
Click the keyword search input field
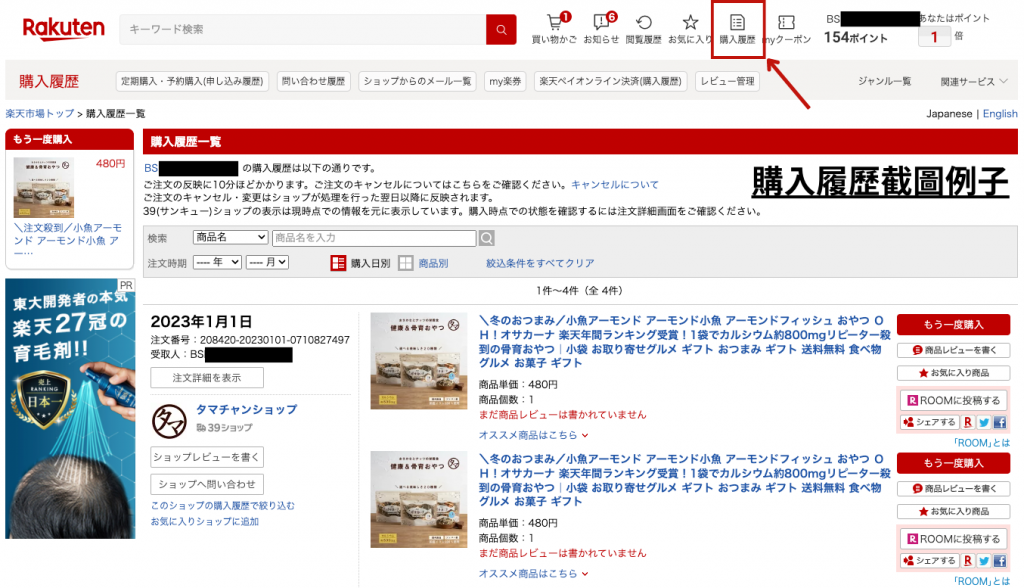(x=302, y=29)
